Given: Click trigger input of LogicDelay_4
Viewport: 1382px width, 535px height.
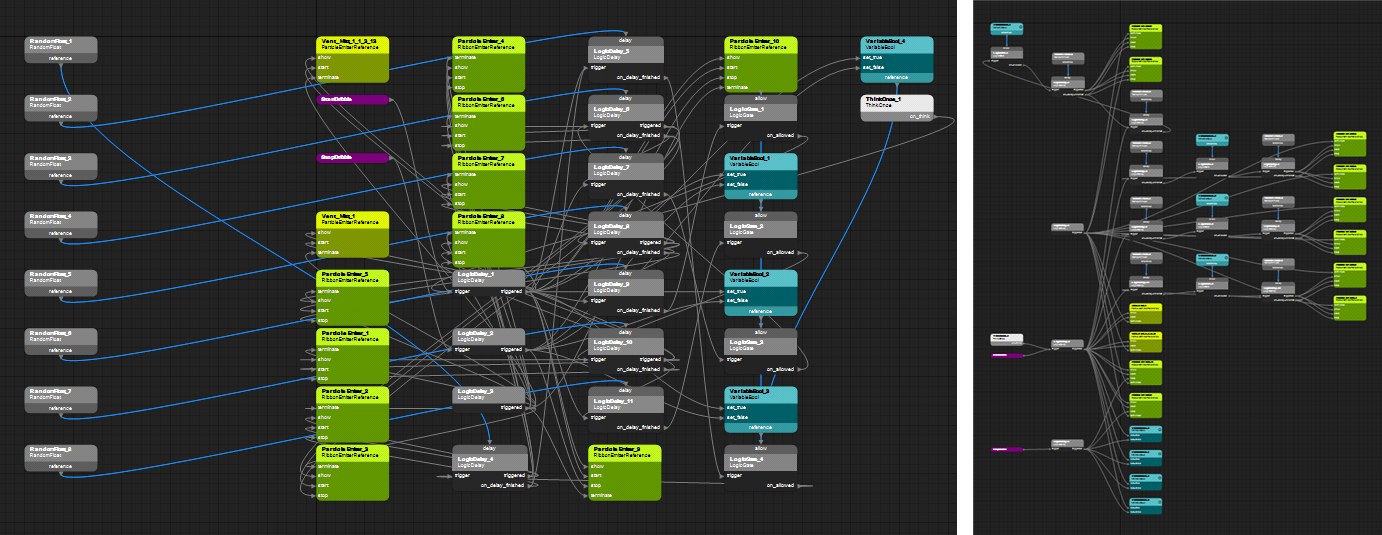Looking at the screenshot, I should (463, 476).
